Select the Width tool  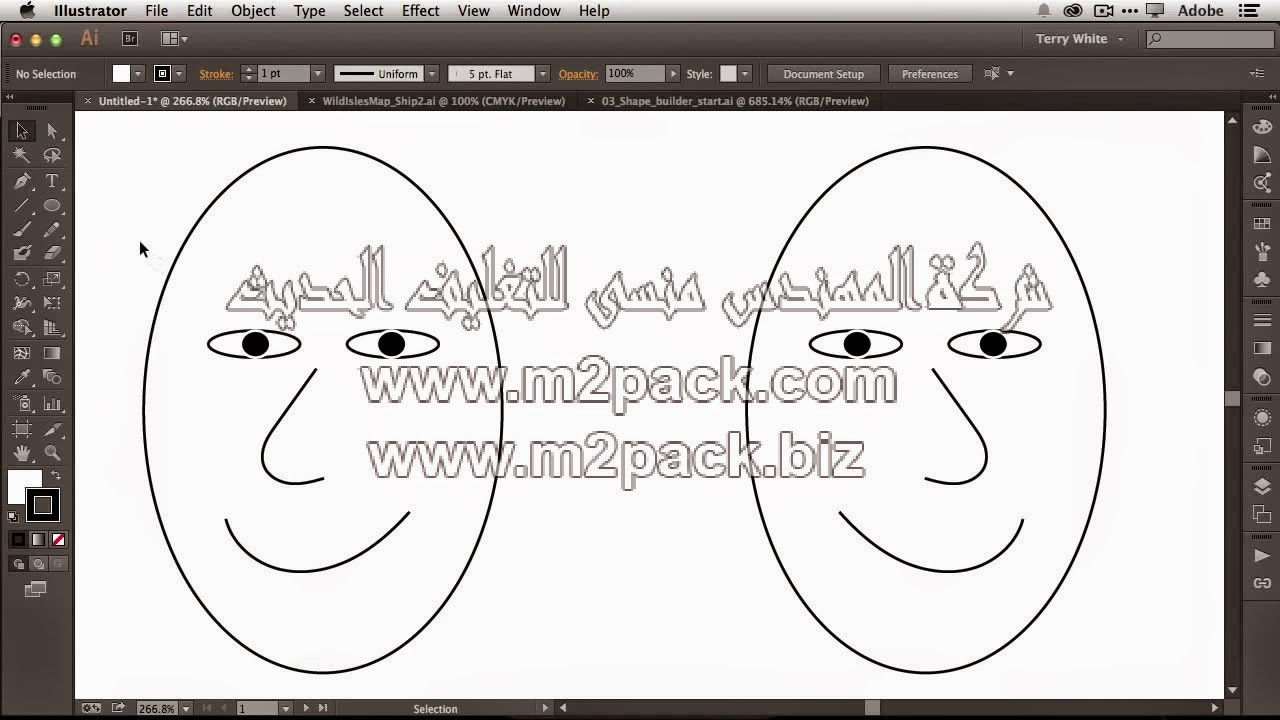[21, 303]
